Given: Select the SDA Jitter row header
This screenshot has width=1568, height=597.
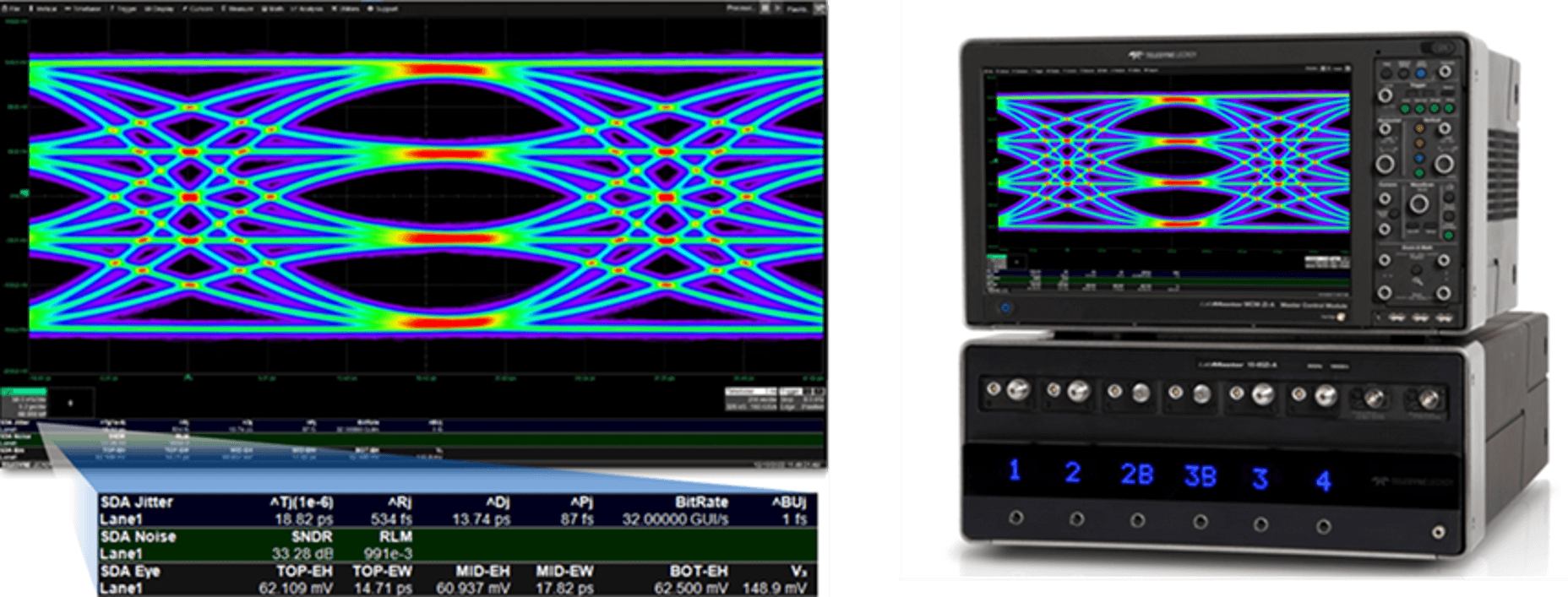Looking at the screenshot, I should 136,502.
